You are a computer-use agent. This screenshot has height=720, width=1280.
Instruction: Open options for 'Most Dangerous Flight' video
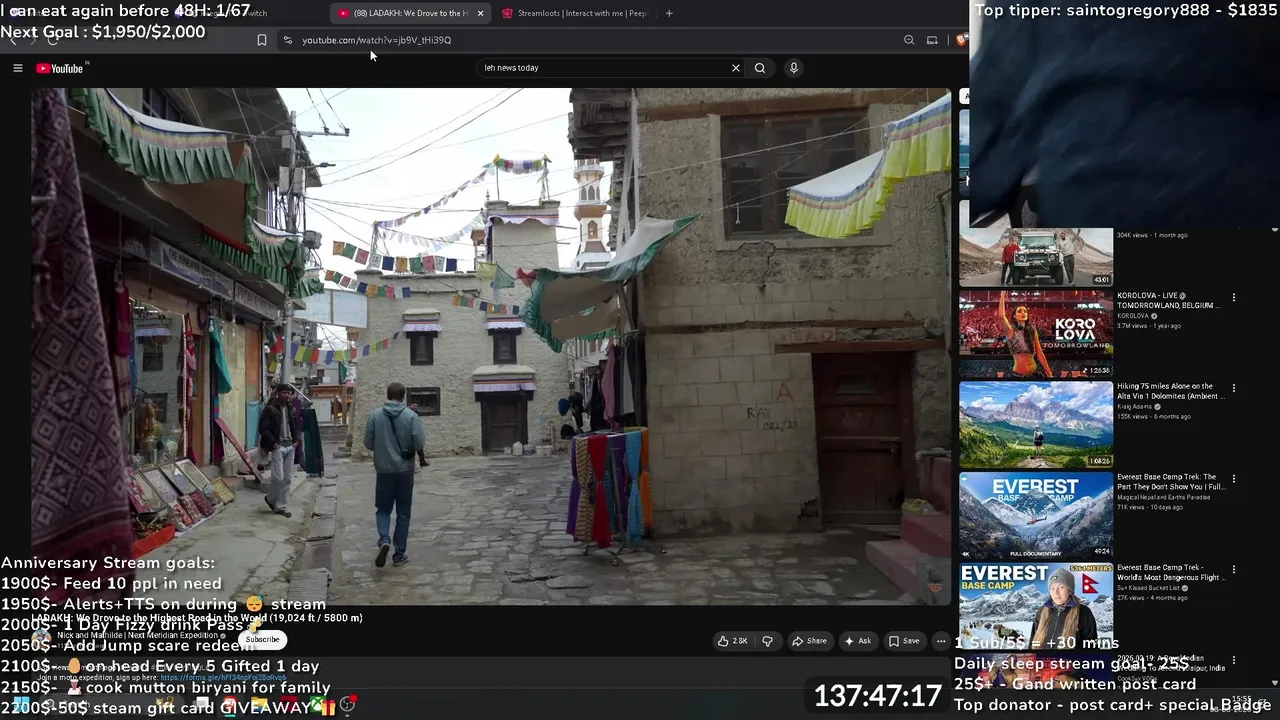[x=1234, y=570]
